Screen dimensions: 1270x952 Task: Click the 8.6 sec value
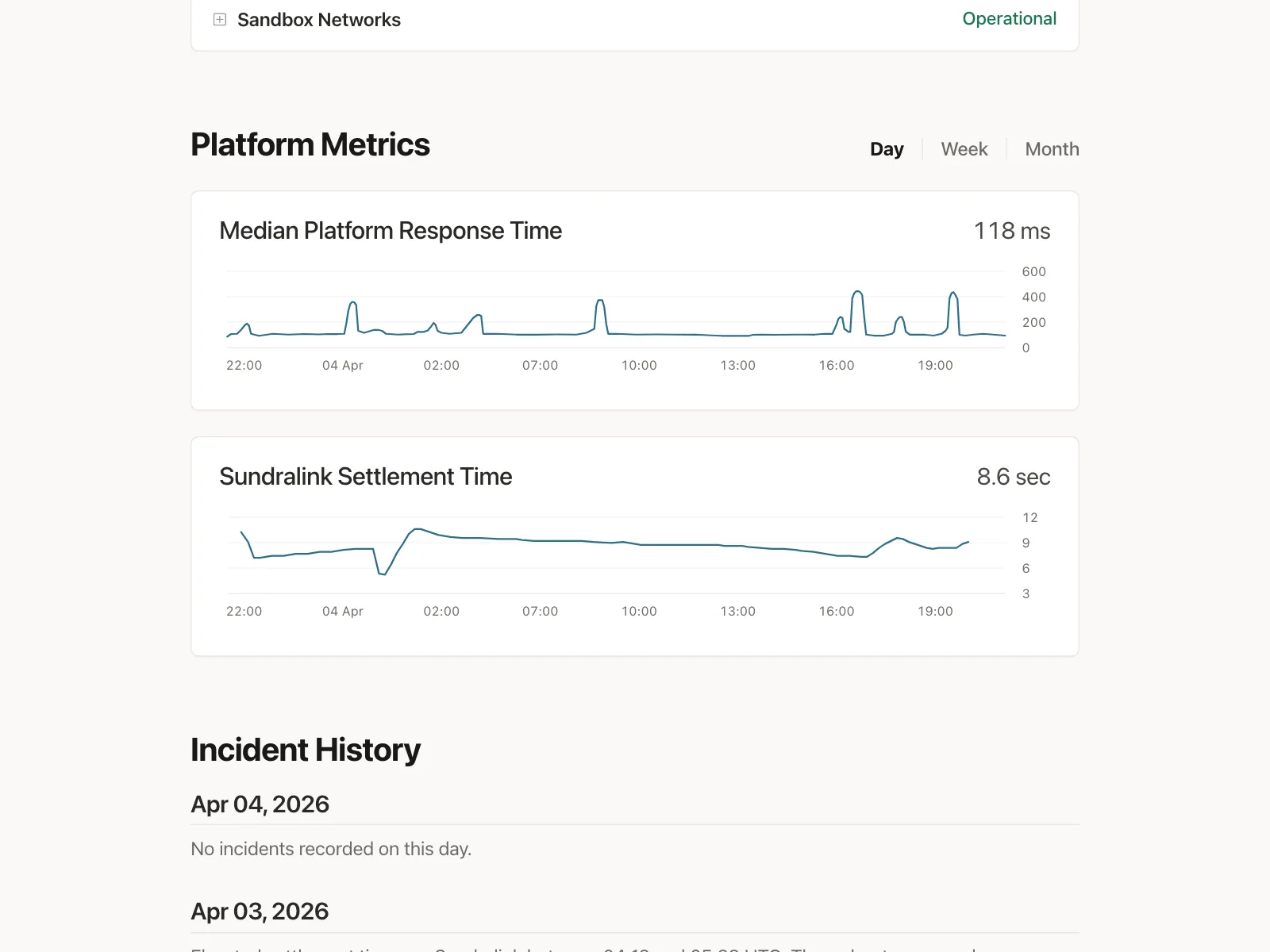pyautogui.click(x=1014, y=477)
